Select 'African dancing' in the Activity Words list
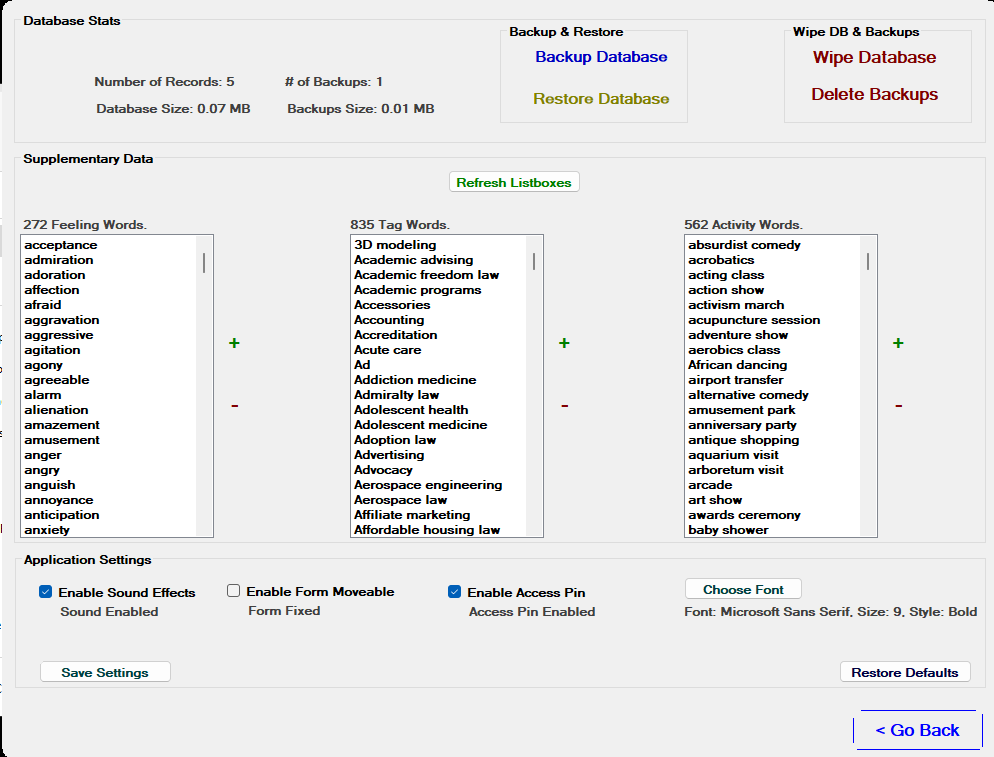Viewport: 994px width, 757px height. (x=773, y=365)
